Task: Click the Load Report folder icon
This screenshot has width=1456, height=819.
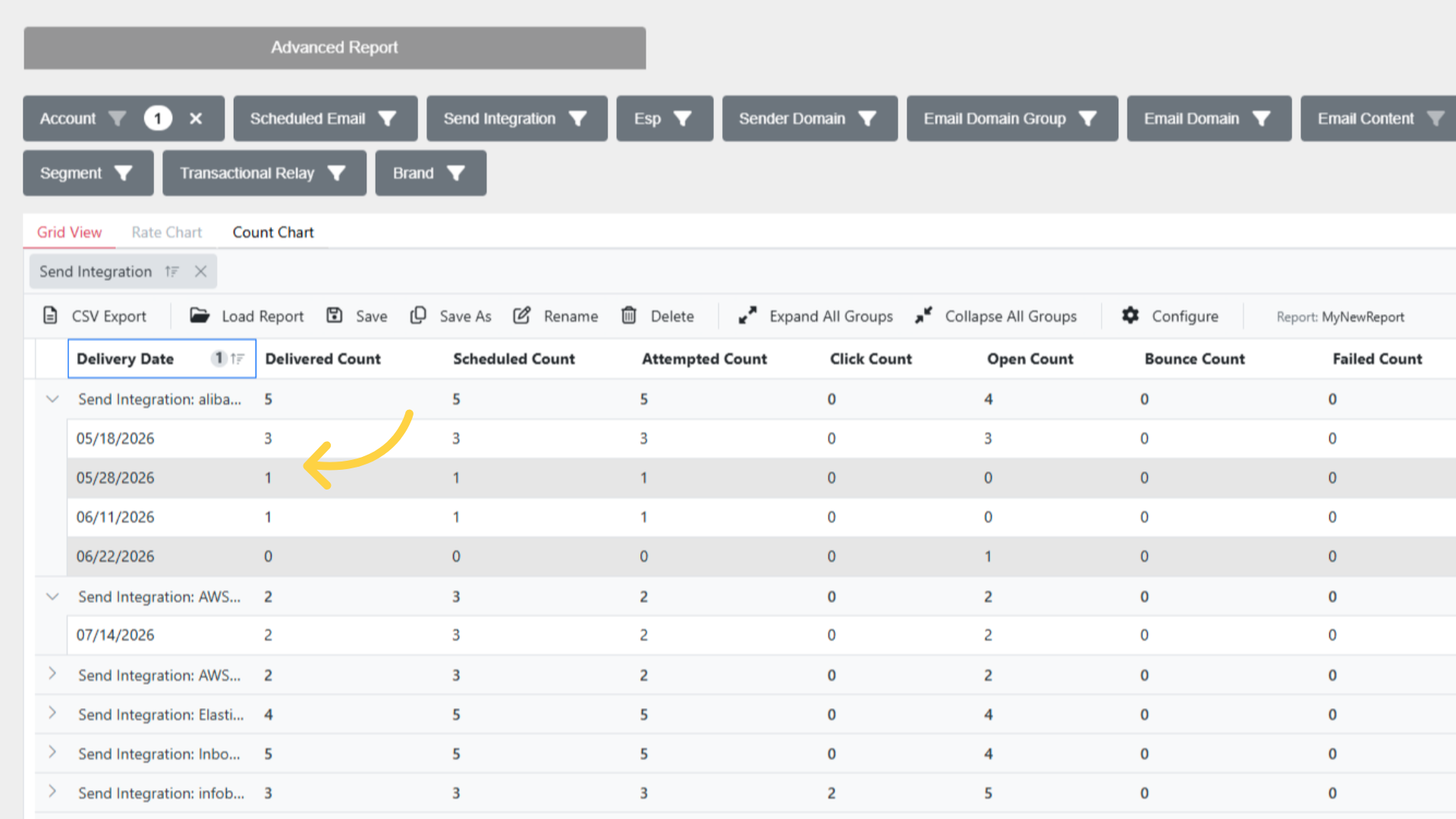Action: [x=200, y=316]
